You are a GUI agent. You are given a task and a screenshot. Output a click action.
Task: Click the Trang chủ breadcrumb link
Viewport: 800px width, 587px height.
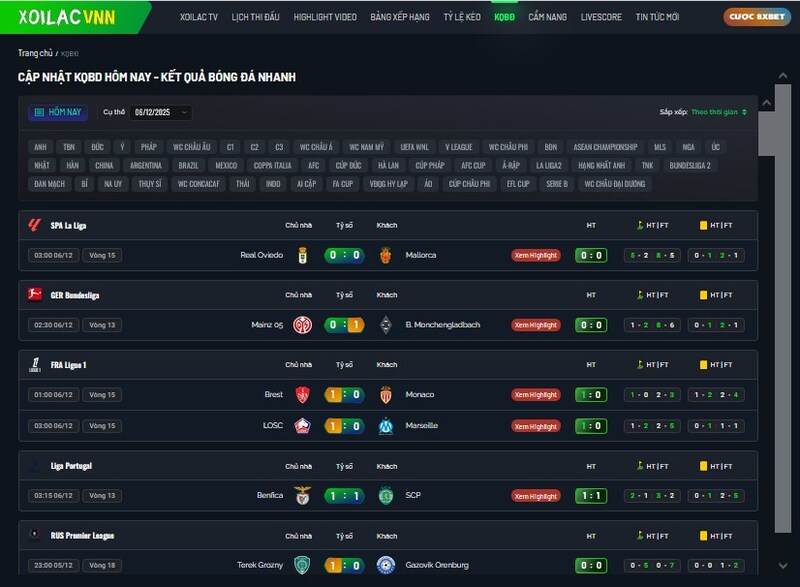(x=35, y=52)
